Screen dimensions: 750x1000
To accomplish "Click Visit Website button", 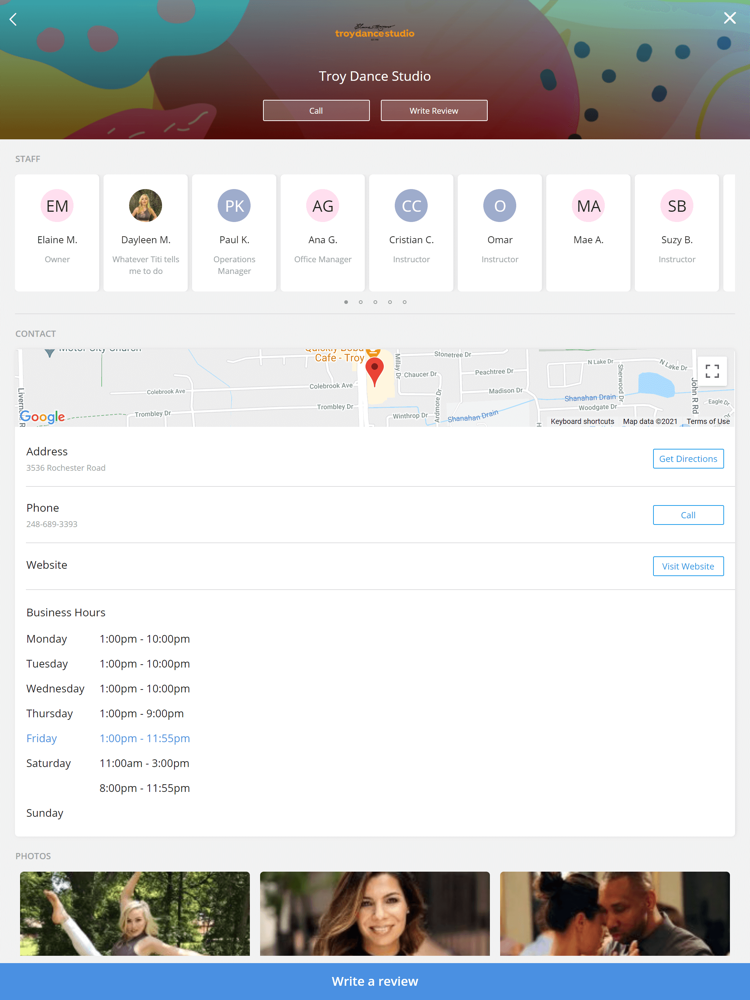I will 688,566.
